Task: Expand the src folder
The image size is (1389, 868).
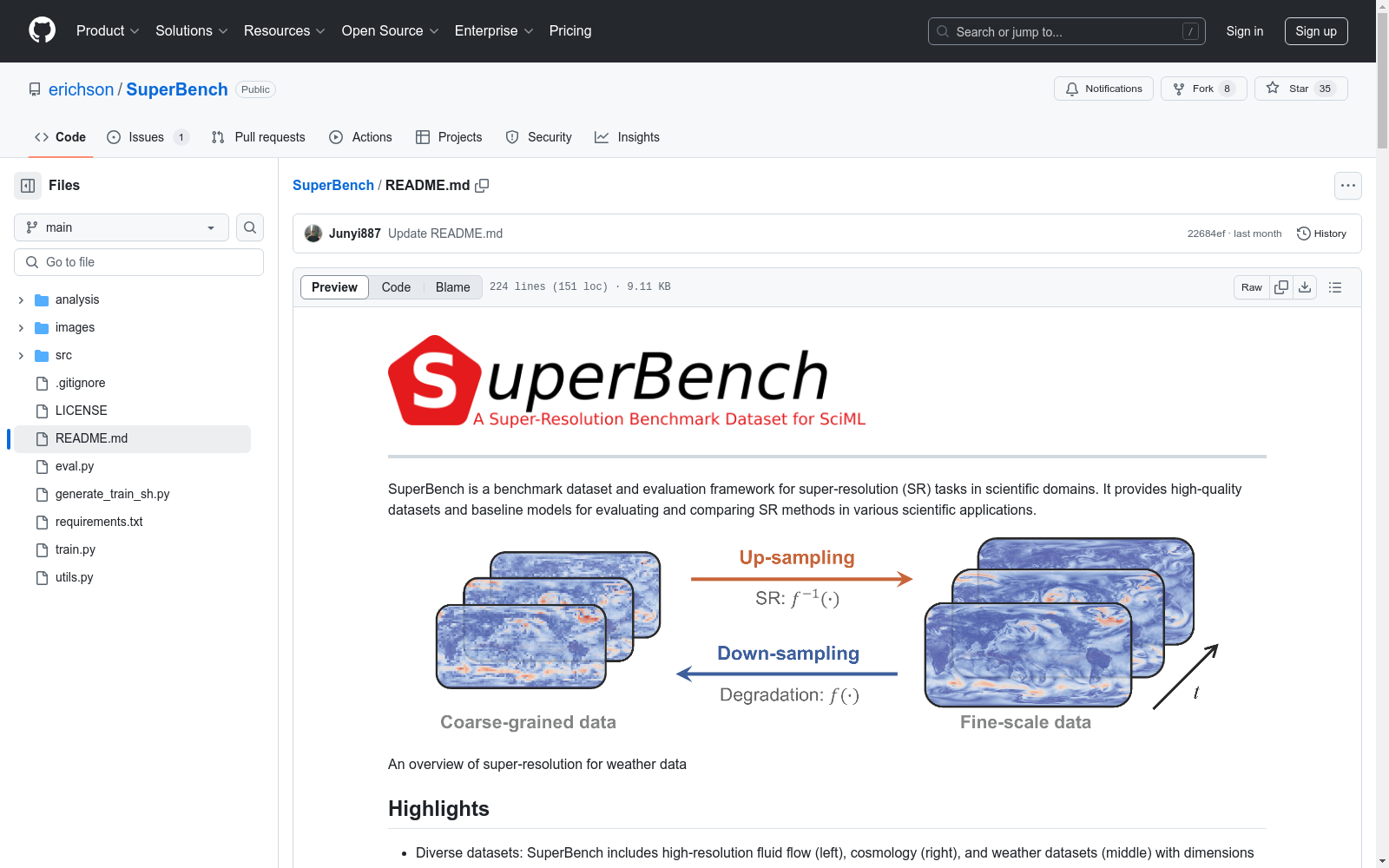Action: pos(20,355)
